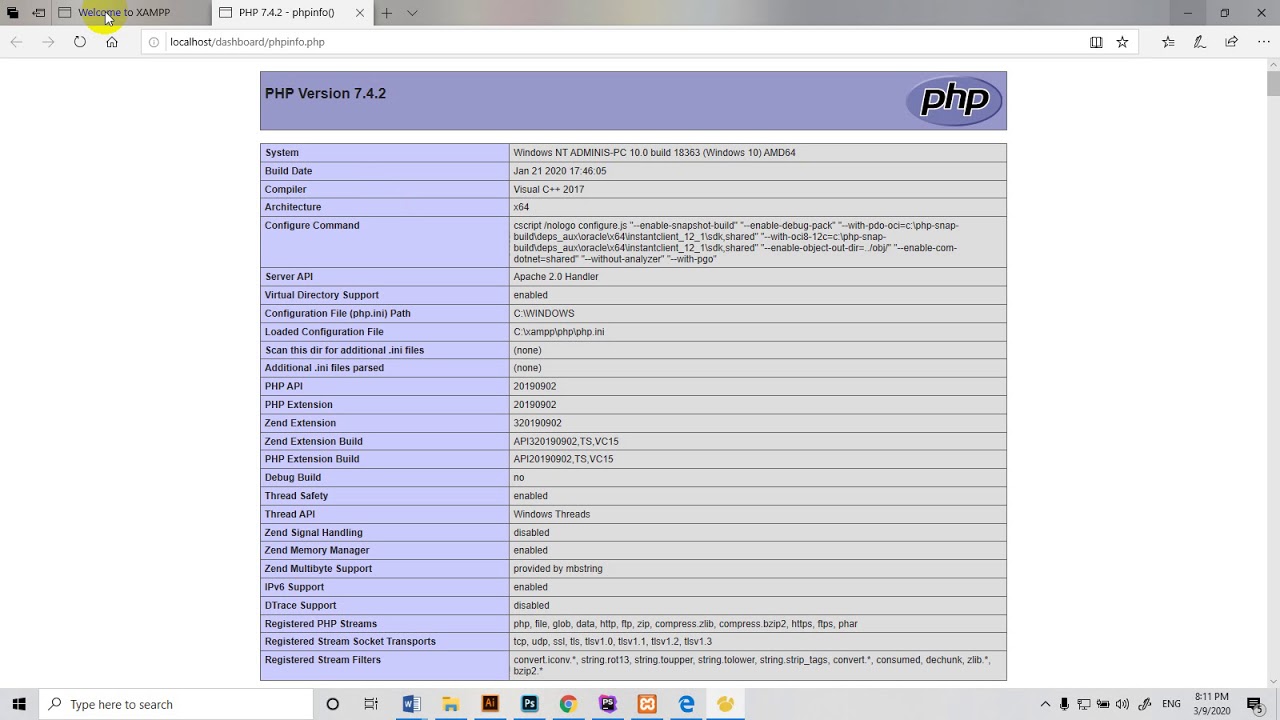Viewport: 1280px width, 720px height.
Task: Open tabs you've set aside
Action: (x=12, y=13)
